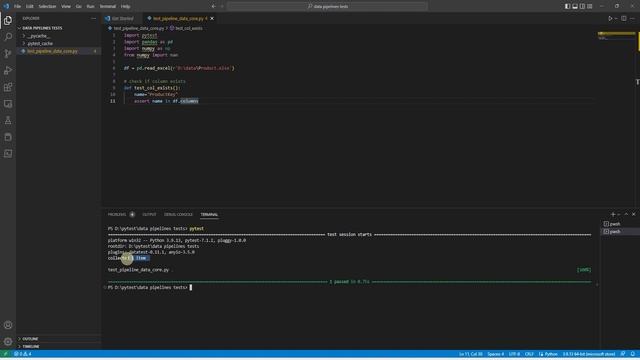The width and height of the screenshot is (640, 360).
Task: Click the UTF-8 encoding indicator
Action: click(x=514, y=354)
